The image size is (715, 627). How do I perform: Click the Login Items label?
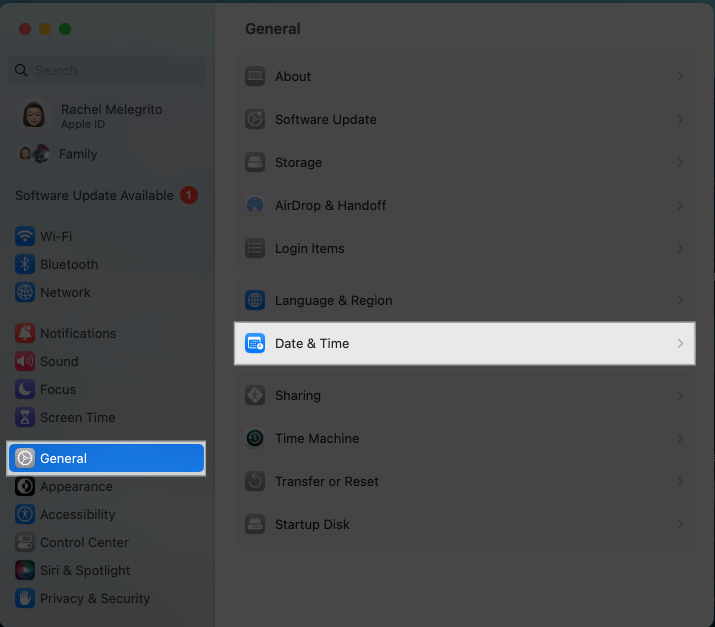coord(310,249)
